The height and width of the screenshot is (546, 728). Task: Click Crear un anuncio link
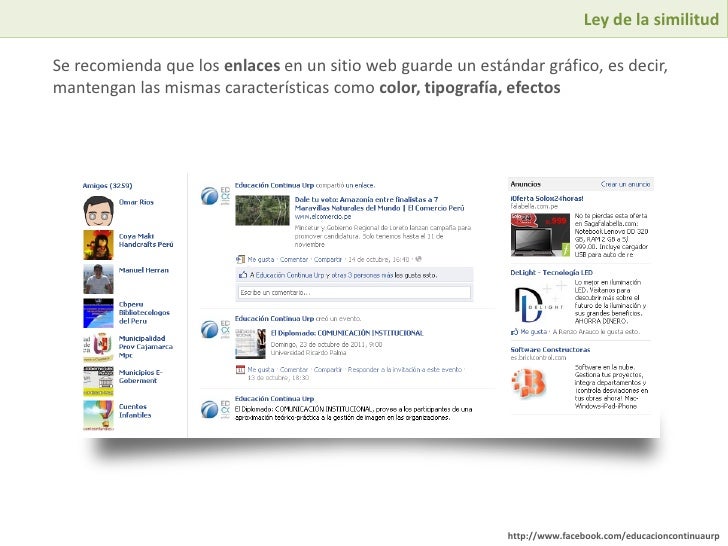[x=625, y=184]
